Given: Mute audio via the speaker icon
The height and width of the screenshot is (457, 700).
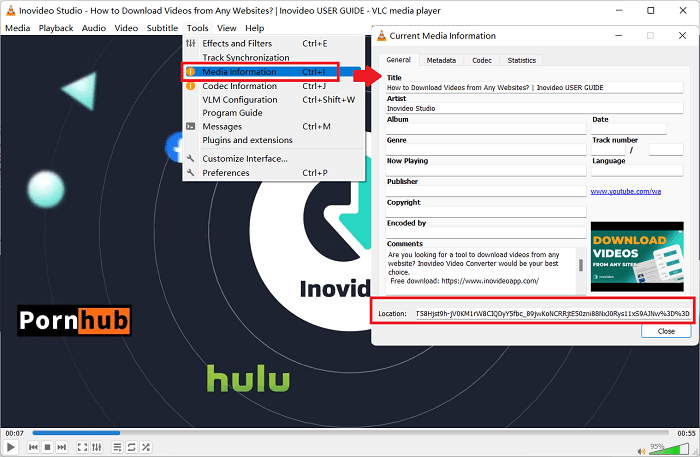Looking at the screenshot, I should point(642,451).
